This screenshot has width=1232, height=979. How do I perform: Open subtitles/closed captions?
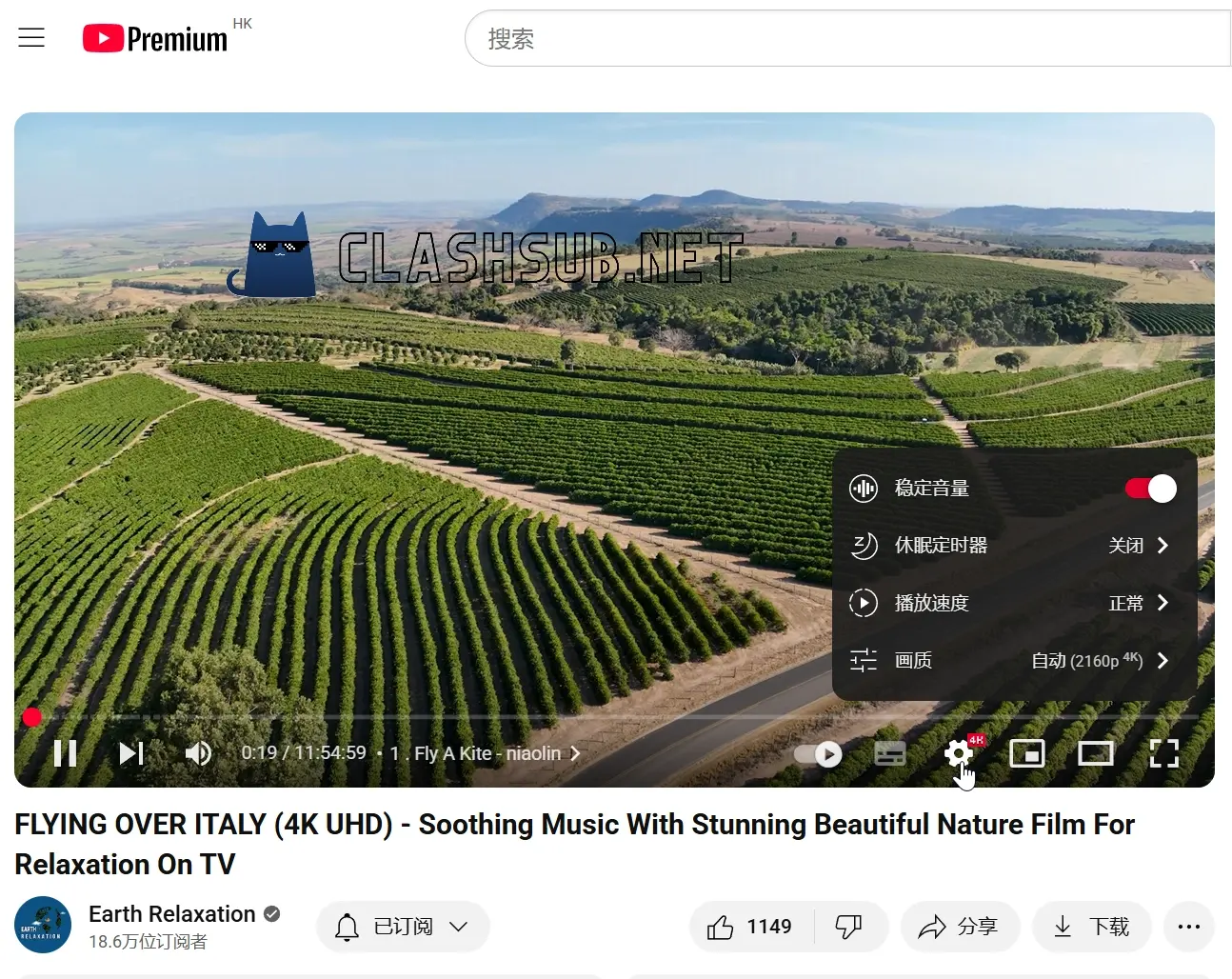click(x=889, y=753)
